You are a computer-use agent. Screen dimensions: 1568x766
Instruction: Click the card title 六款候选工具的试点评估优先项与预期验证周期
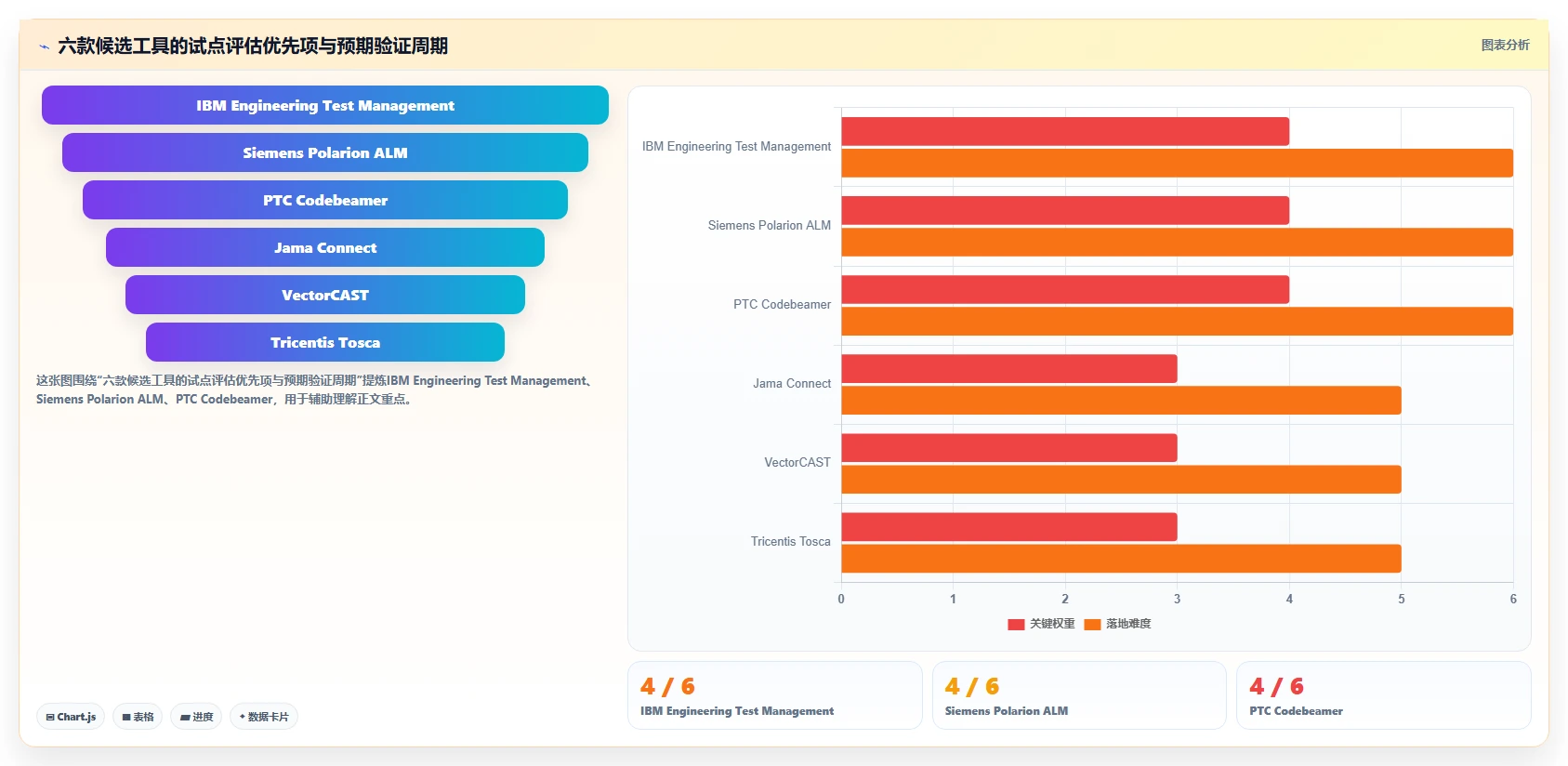253,46
